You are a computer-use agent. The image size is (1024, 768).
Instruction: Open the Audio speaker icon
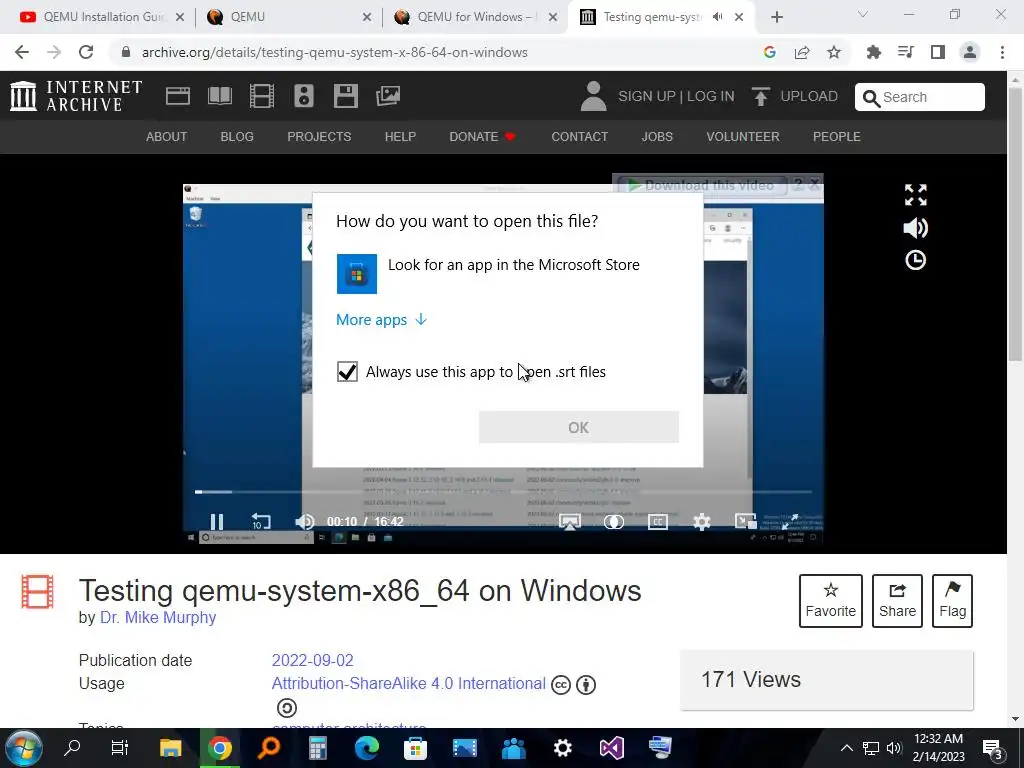tap(304, 96)
